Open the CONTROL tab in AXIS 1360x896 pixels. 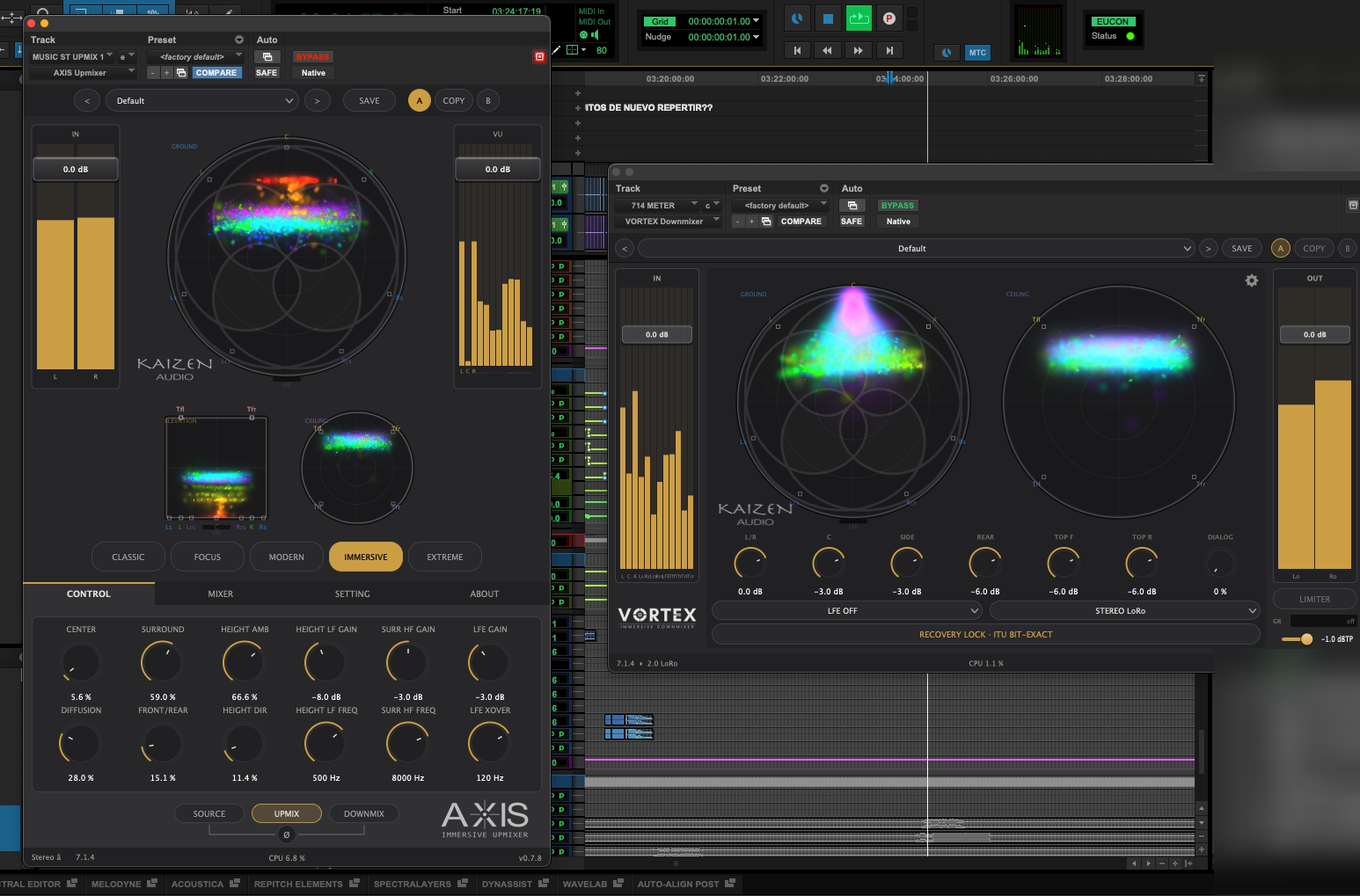pos(89,594)
